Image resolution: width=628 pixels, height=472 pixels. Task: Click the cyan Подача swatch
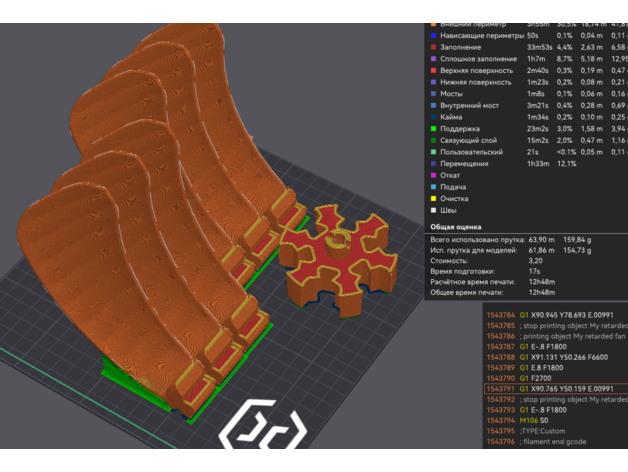point(433,187)
